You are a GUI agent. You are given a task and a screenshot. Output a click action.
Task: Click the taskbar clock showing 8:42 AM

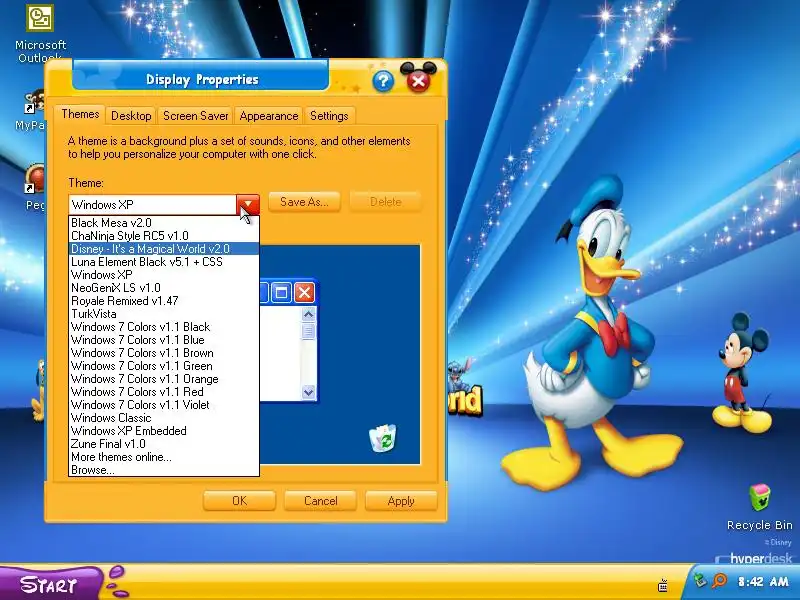(764, 582)
